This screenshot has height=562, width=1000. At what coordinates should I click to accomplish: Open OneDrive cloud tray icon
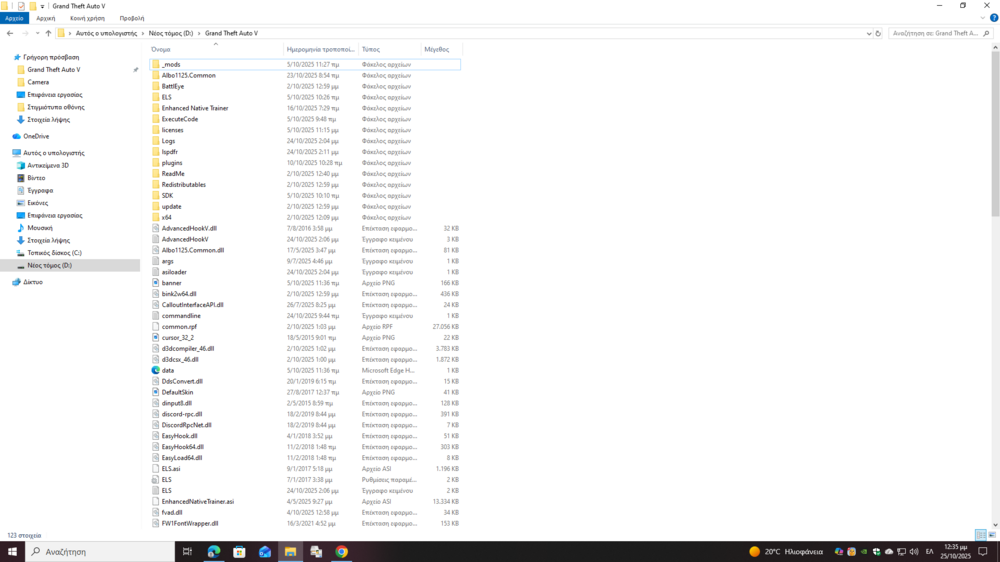pos(889,552)
